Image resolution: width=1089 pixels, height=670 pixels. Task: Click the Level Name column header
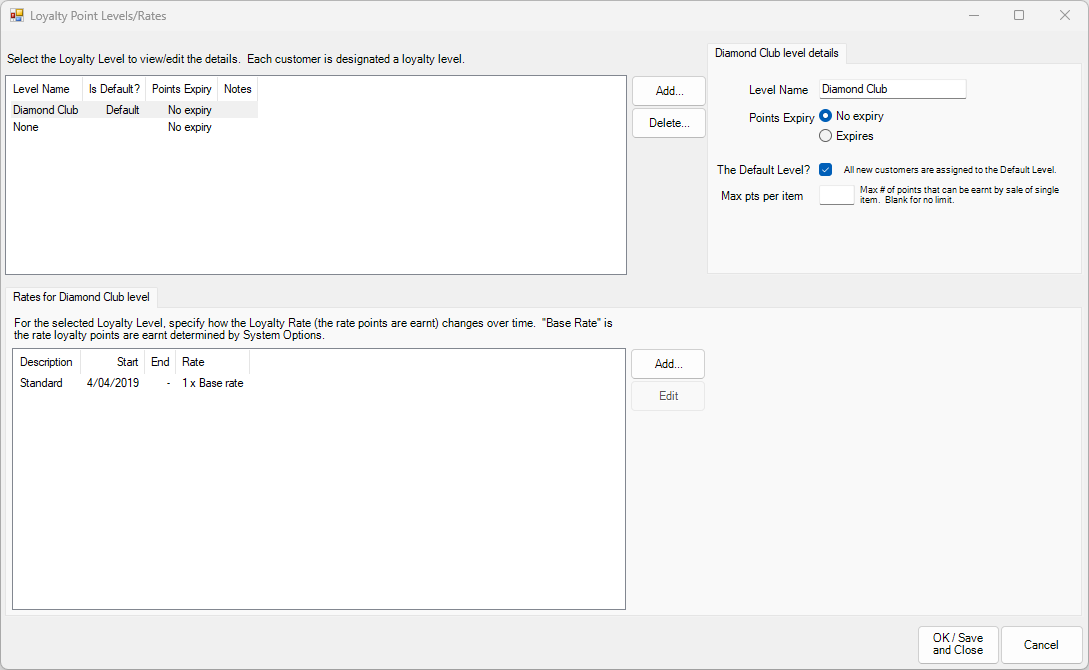(41, 88)
